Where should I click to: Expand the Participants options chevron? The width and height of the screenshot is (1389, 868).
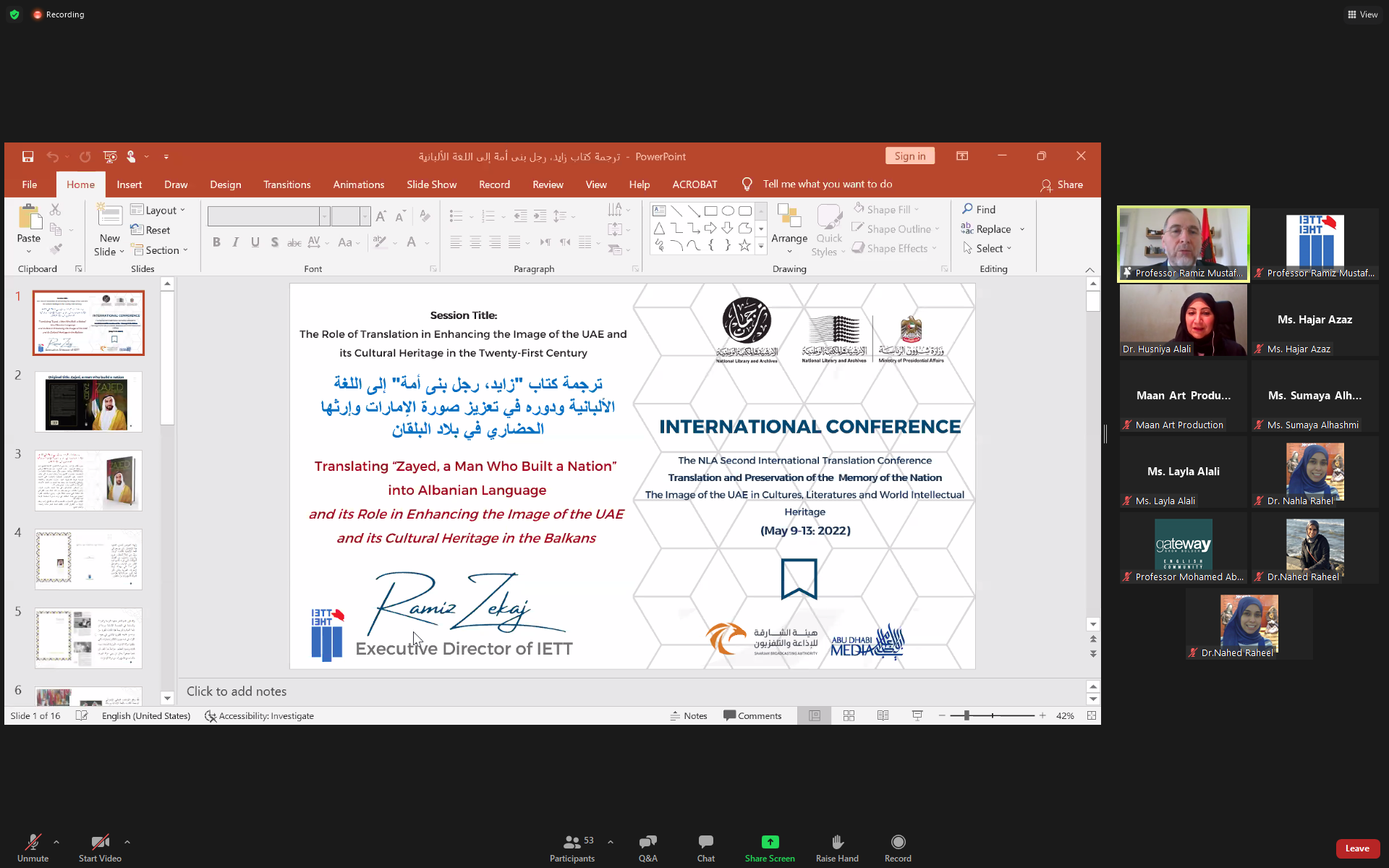click(611, 842)
